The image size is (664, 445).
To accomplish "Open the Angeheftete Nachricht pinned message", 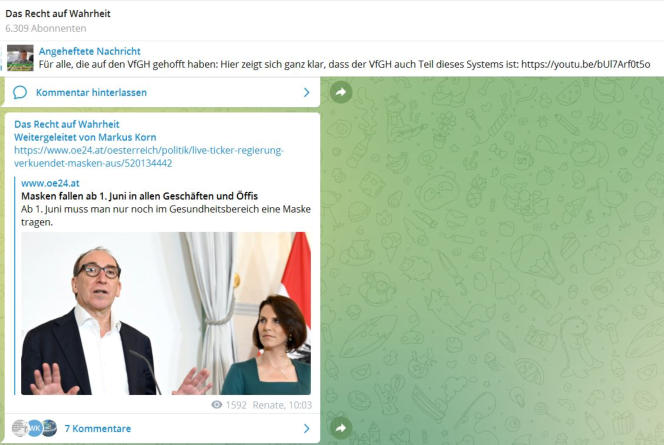I will 90,51.
